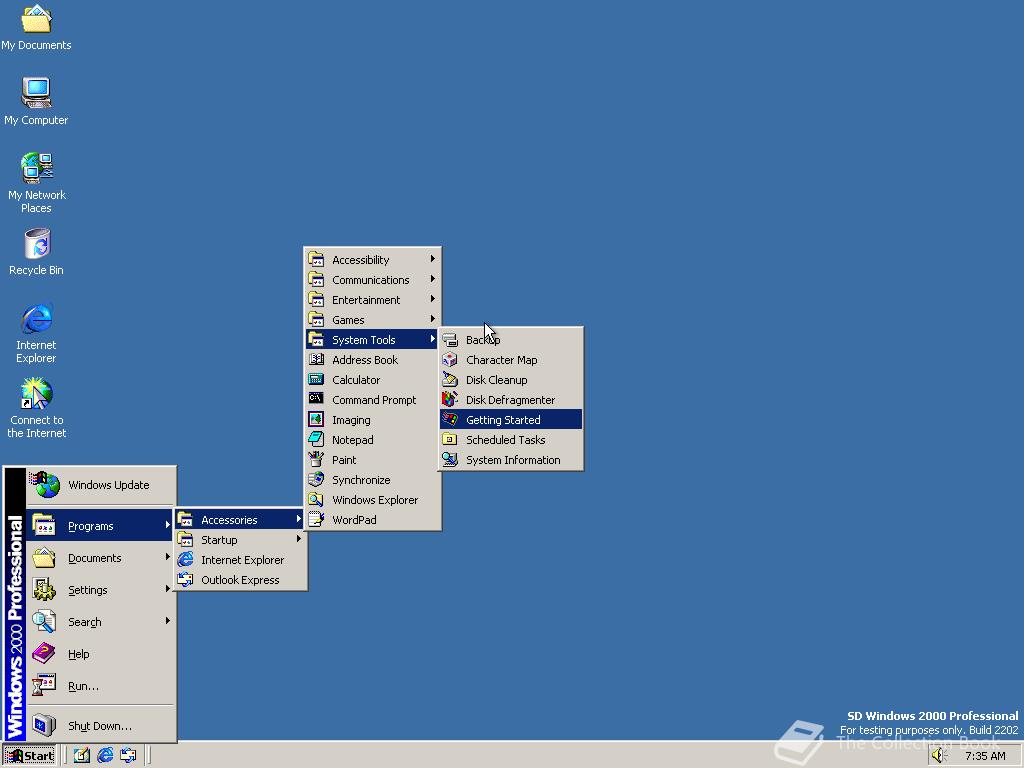This screenshot has width=1024, height=768.
Task: Expand the Search submenu arrow
Action: tap(168, 621)
